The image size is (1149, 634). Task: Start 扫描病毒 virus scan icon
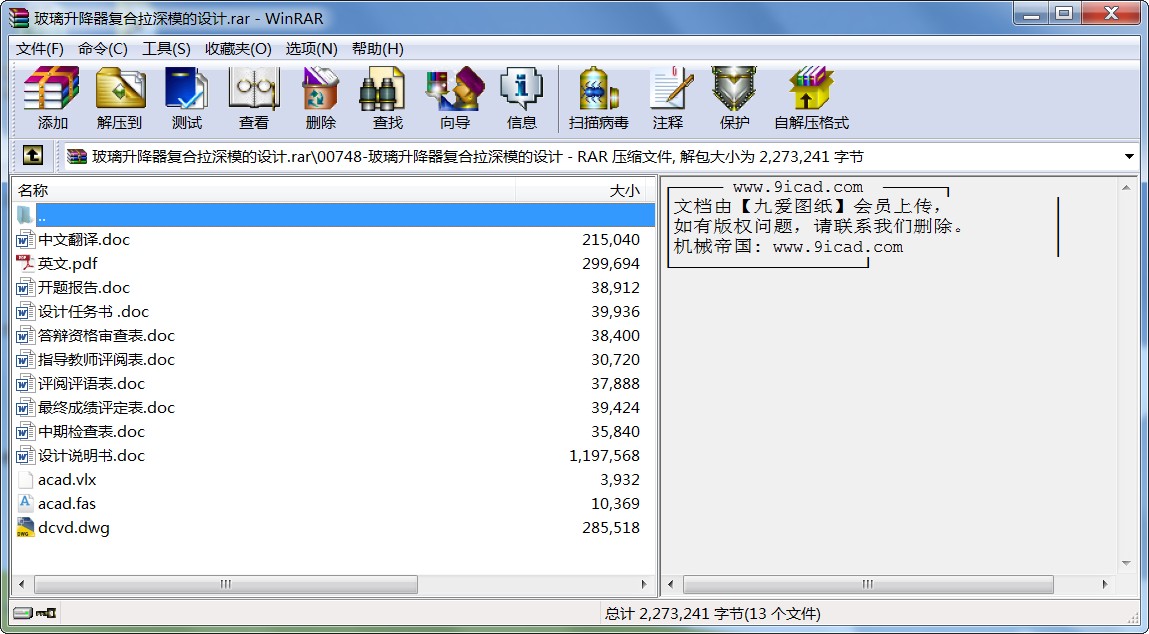pos(599,98)
